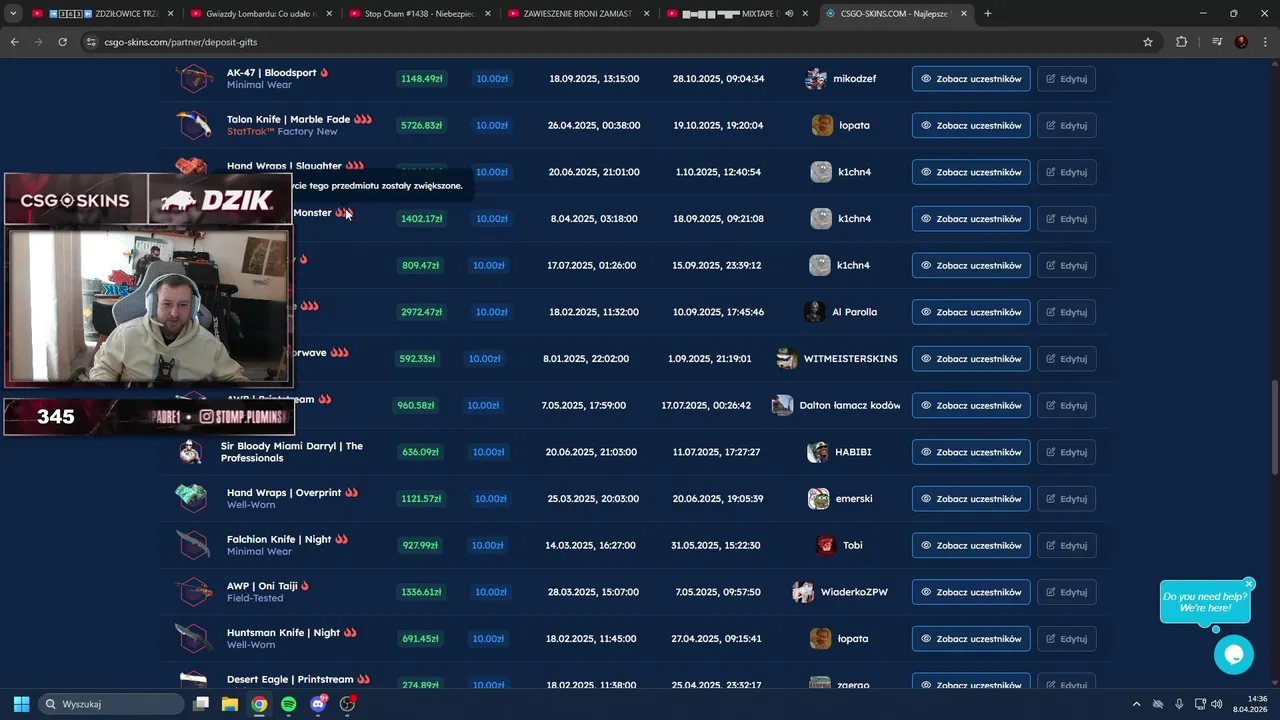Click Zobacz uczestników in the Al Parolla row
The image size is (1280, 720).
(x=971, y=312)
